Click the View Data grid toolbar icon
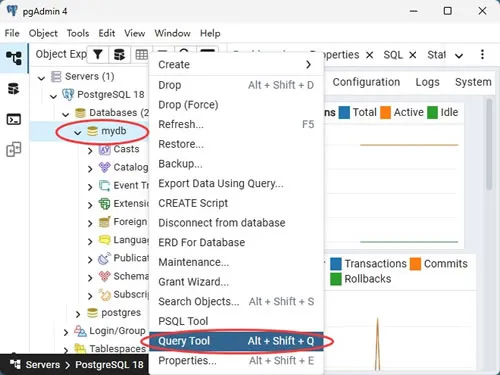This screenshot has width=500, height=375. pos(141,54)
